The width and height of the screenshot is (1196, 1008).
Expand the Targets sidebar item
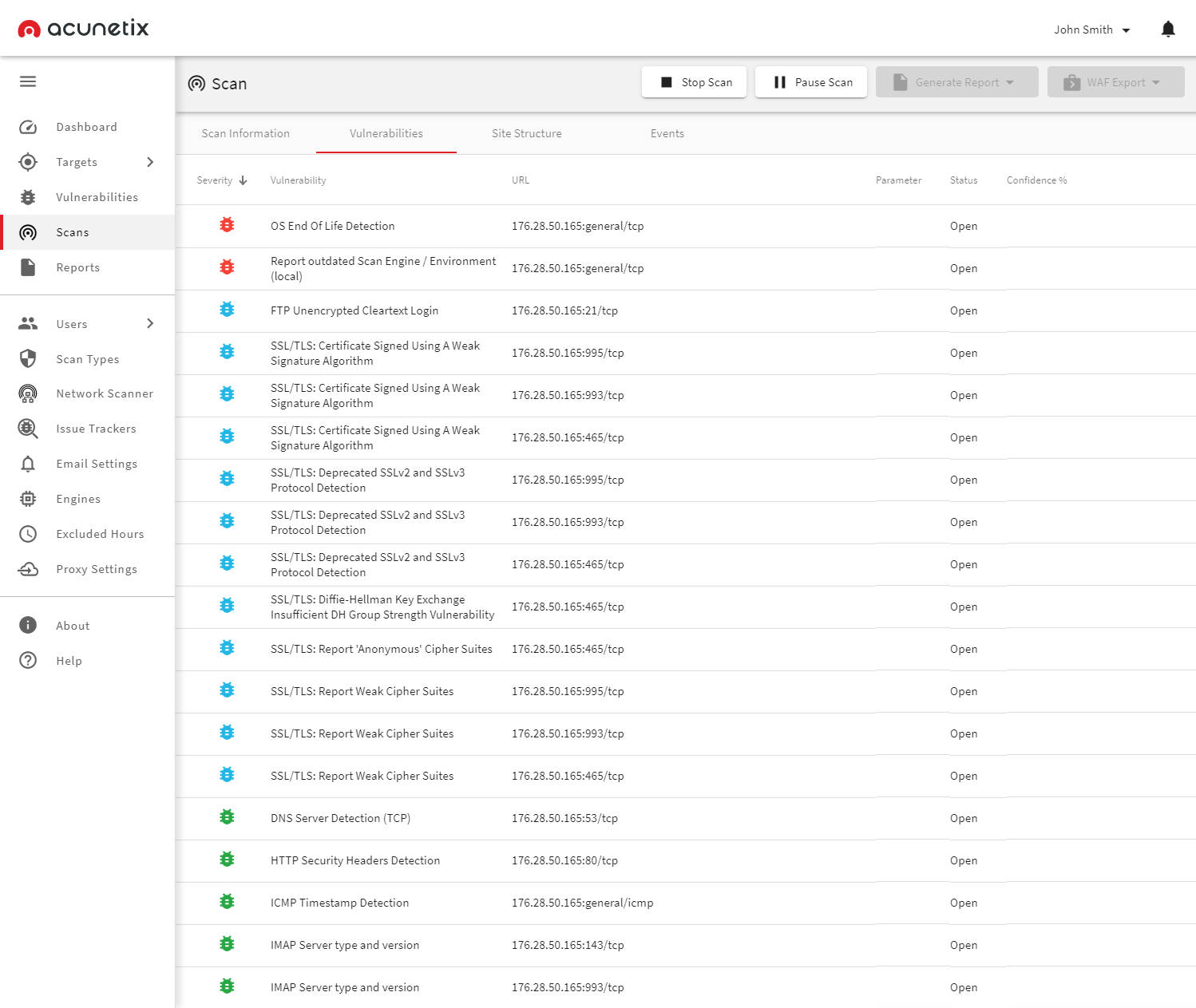(x=77, y=162)
